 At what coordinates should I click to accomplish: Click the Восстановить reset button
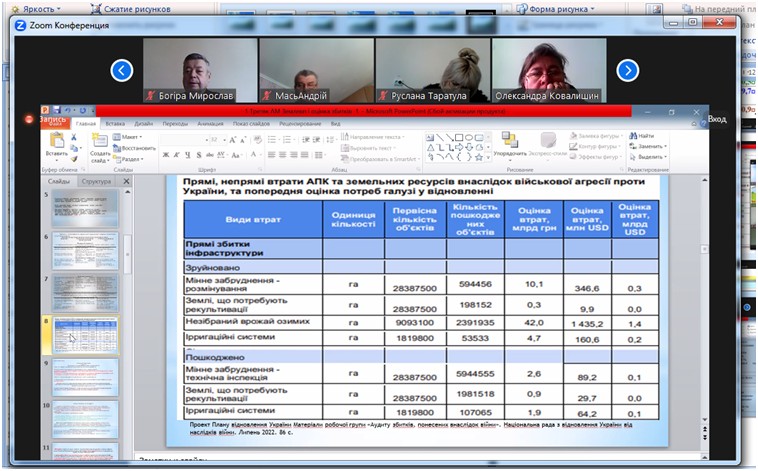click(134, 148)
